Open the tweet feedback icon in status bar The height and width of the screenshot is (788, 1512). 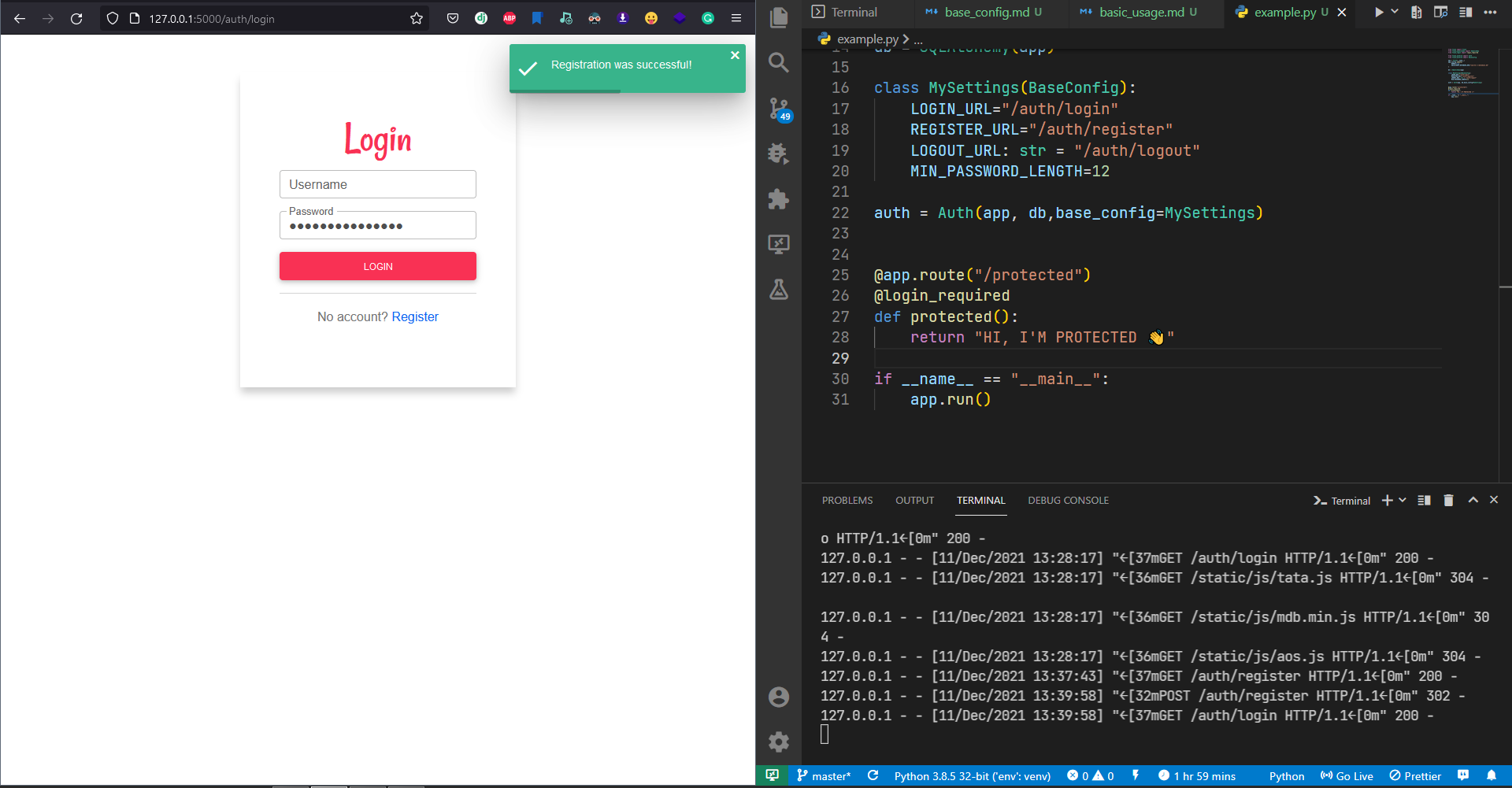[1463, 775]
